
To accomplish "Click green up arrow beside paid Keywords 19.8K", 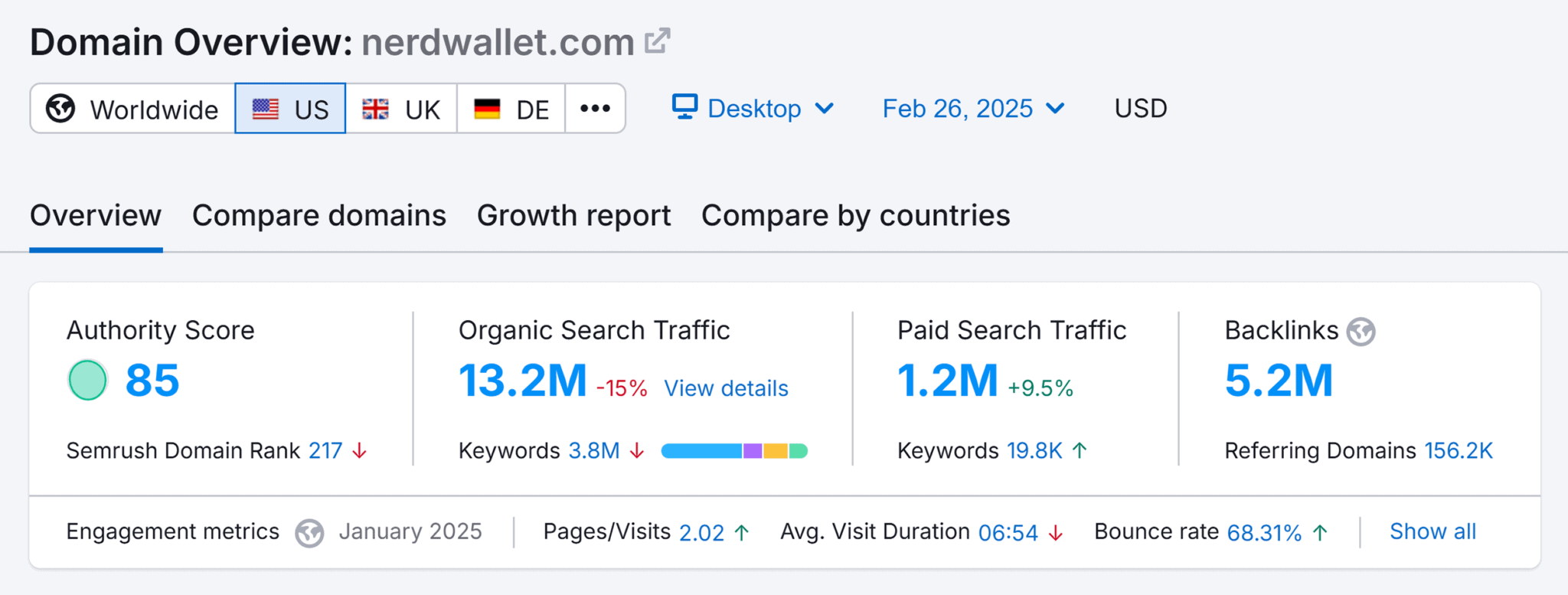I will click(1080, 450).
